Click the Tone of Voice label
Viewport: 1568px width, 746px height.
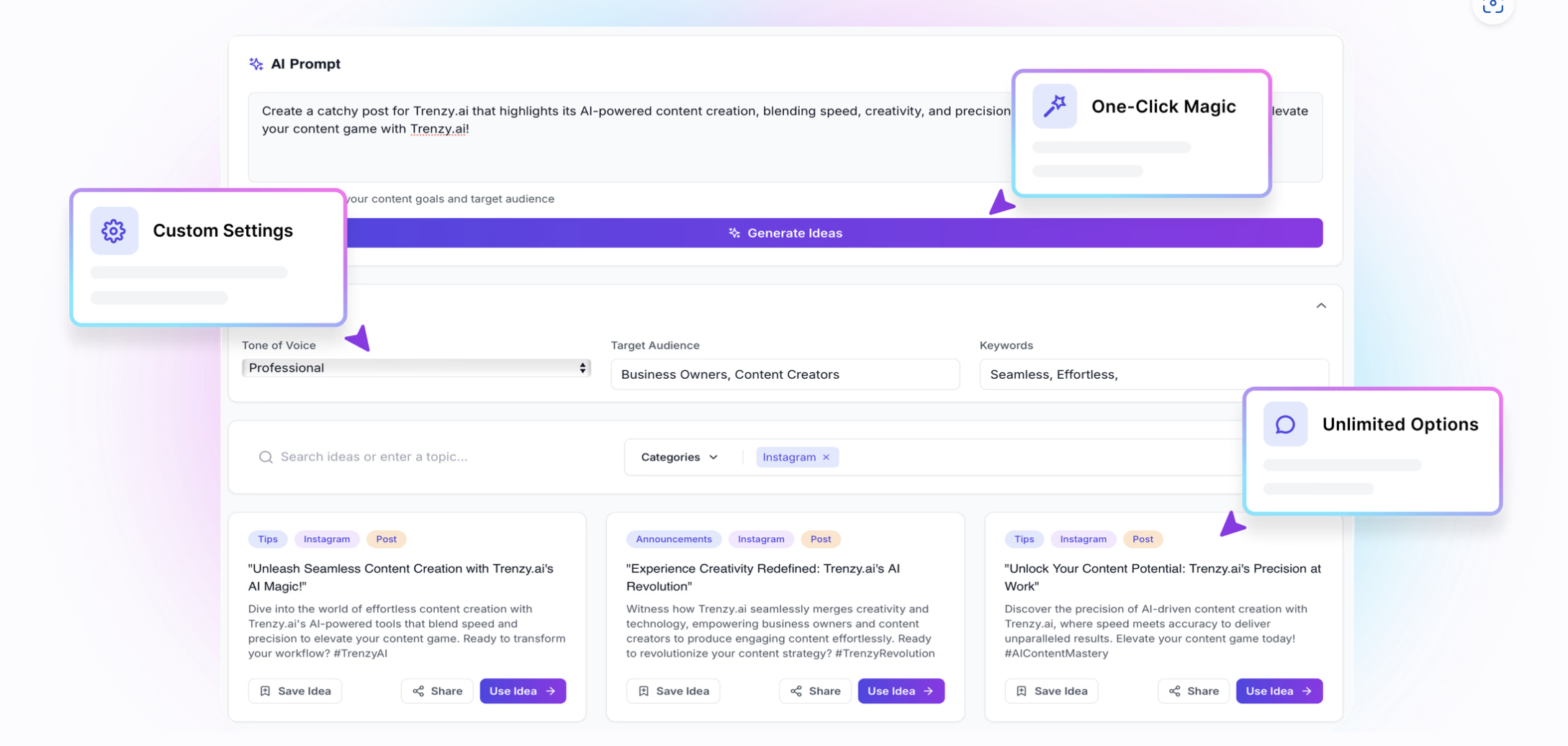(279, 346)
